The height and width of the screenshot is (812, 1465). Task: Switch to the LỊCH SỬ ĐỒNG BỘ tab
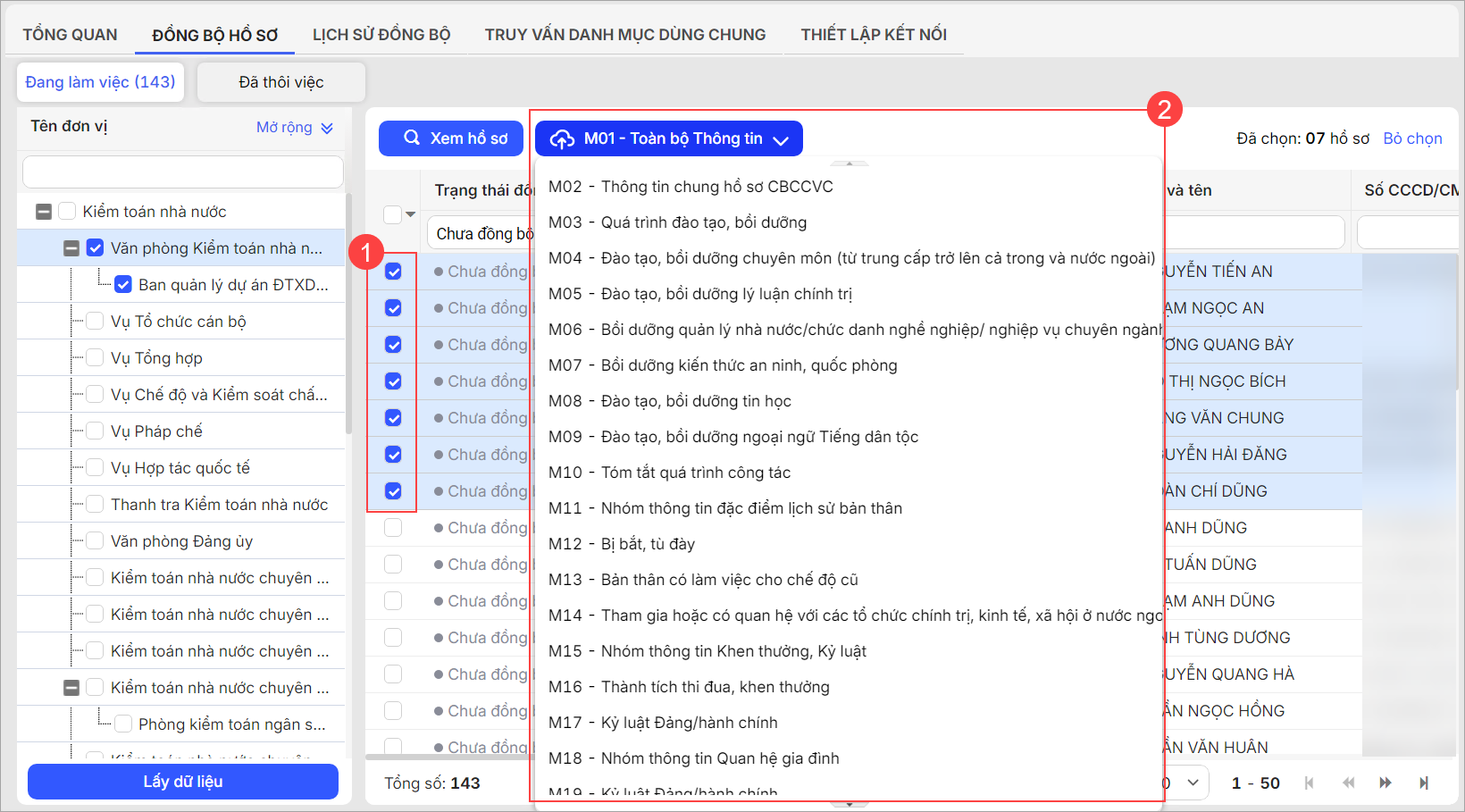(381, 35)
